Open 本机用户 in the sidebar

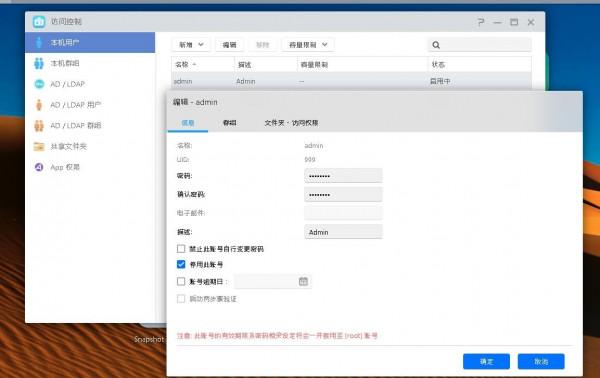90,42
